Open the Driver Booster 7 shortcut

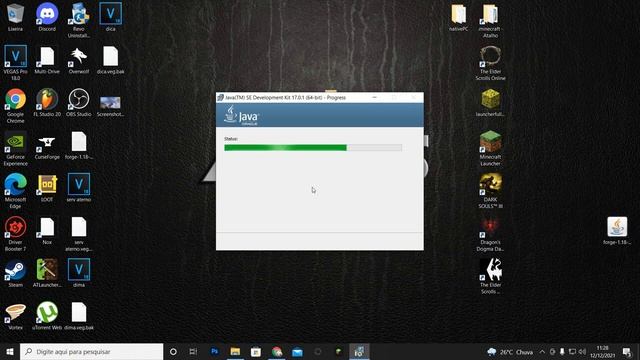click(15, 234)
